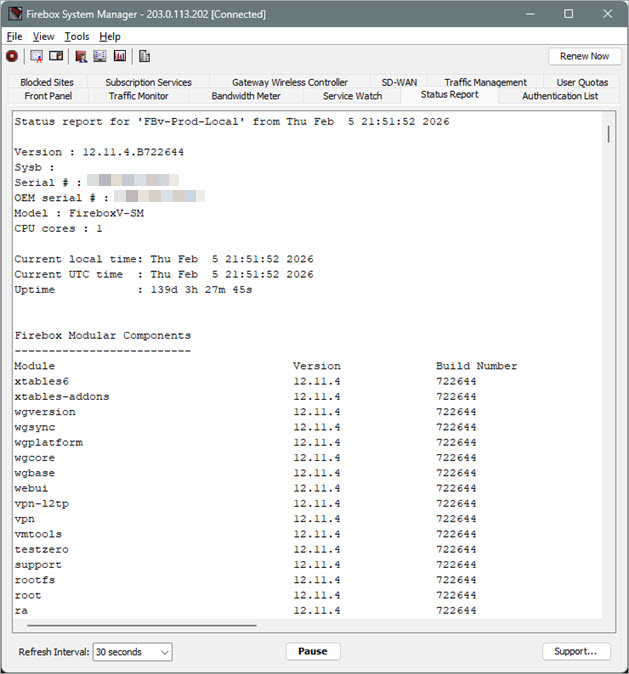
Task: Select the SD-WAN tab
Action: click(x=399, y=82)
